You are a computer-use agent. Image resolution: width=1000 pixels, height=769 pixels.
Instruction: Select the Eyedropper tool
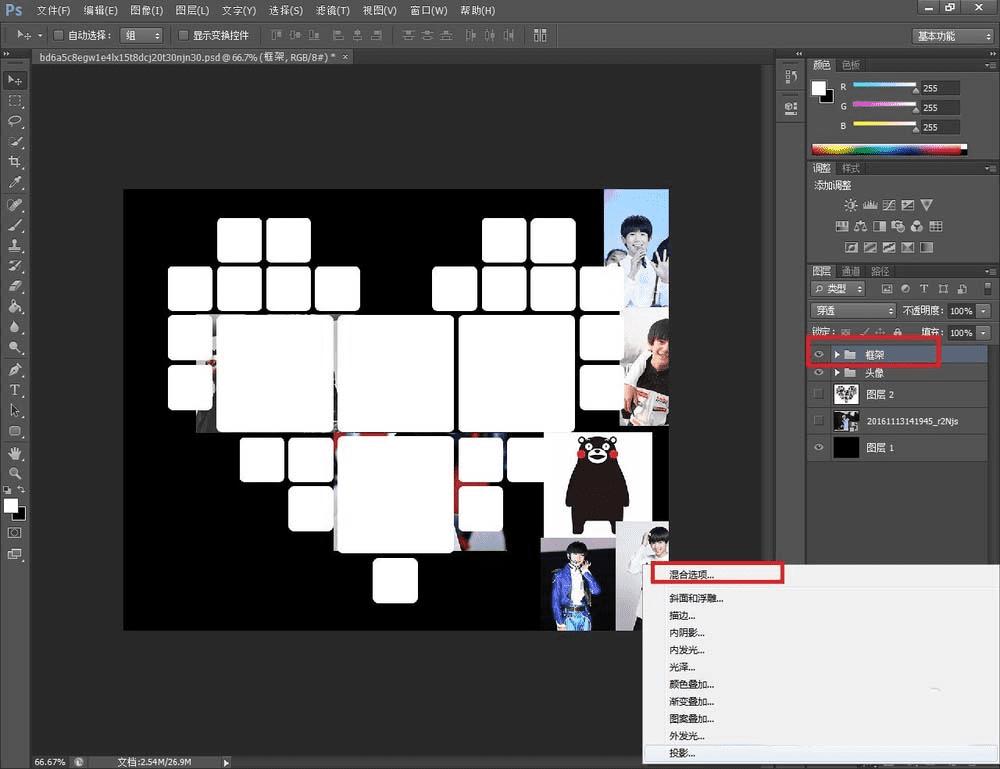pyautogui.click(x=15, y=183)
